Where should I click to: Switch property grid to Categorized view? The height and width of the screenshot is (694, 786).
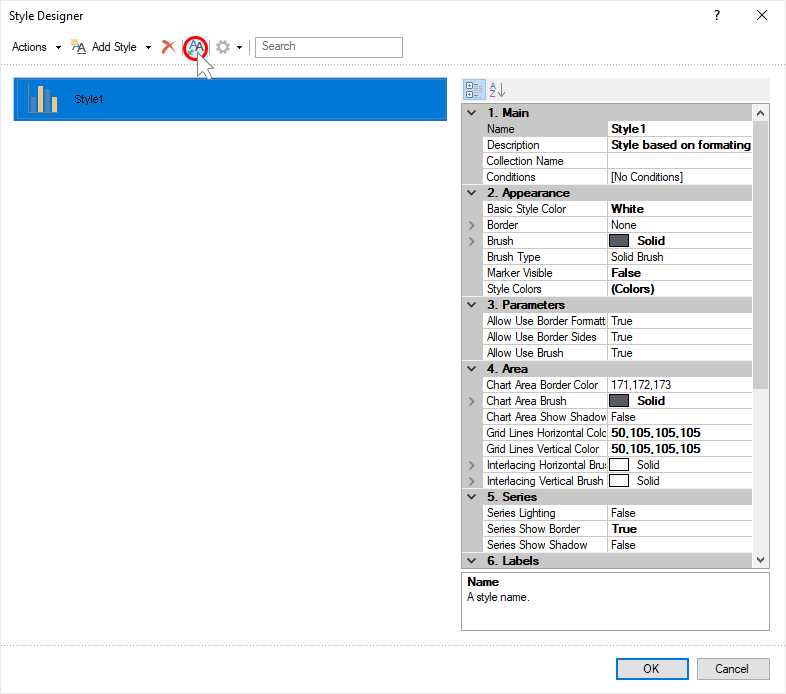(x=475, y=90)
